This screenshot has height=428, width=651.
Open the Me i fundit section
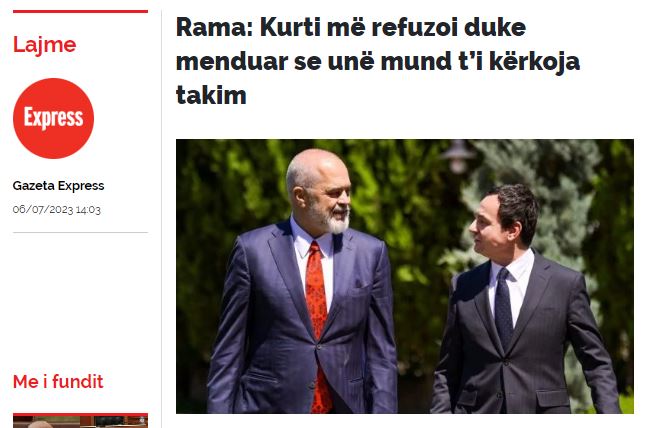point(58,382)
